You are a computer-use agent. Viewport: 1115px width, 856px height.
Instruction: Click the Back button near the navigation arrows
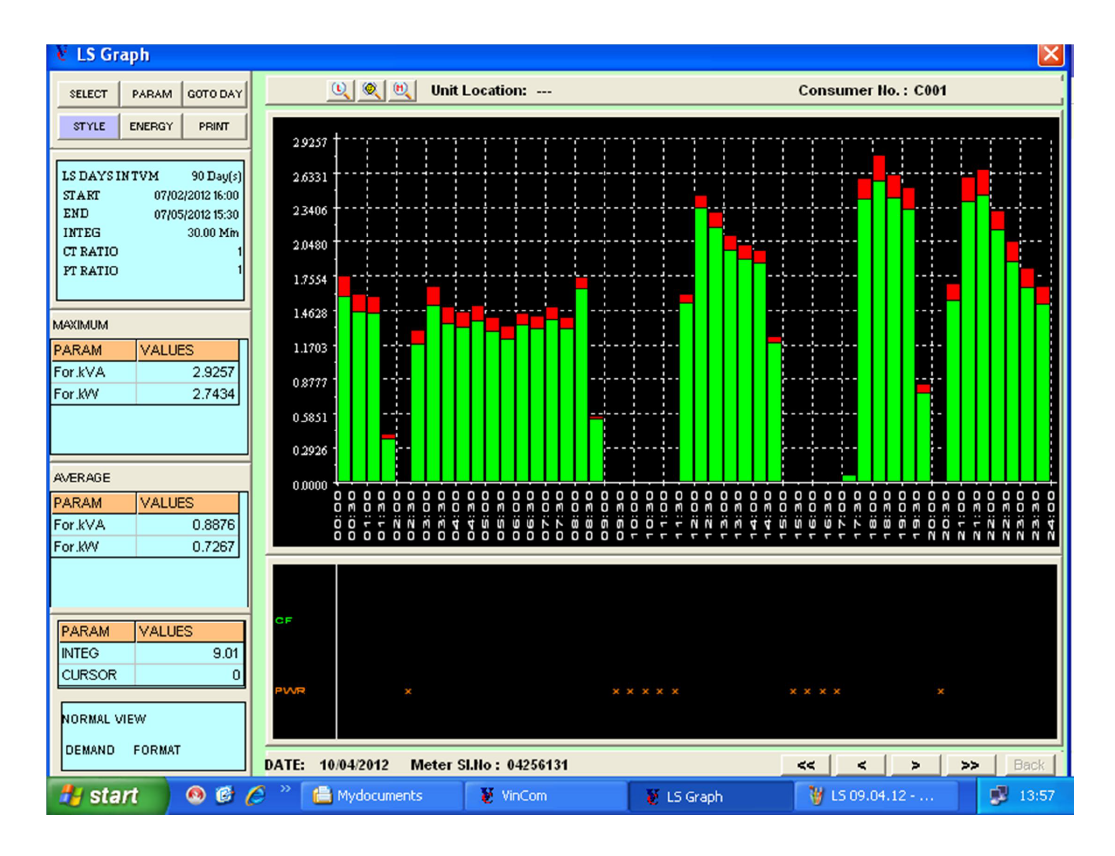click(x=1029, y=763)
